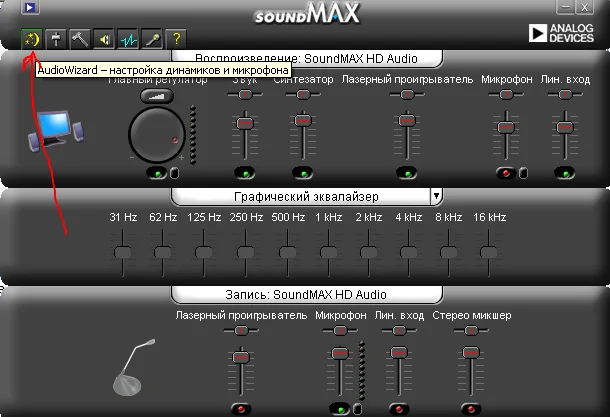610x417 pixels.
Task: Close the SoundMAX window
Action: point(584,7)
